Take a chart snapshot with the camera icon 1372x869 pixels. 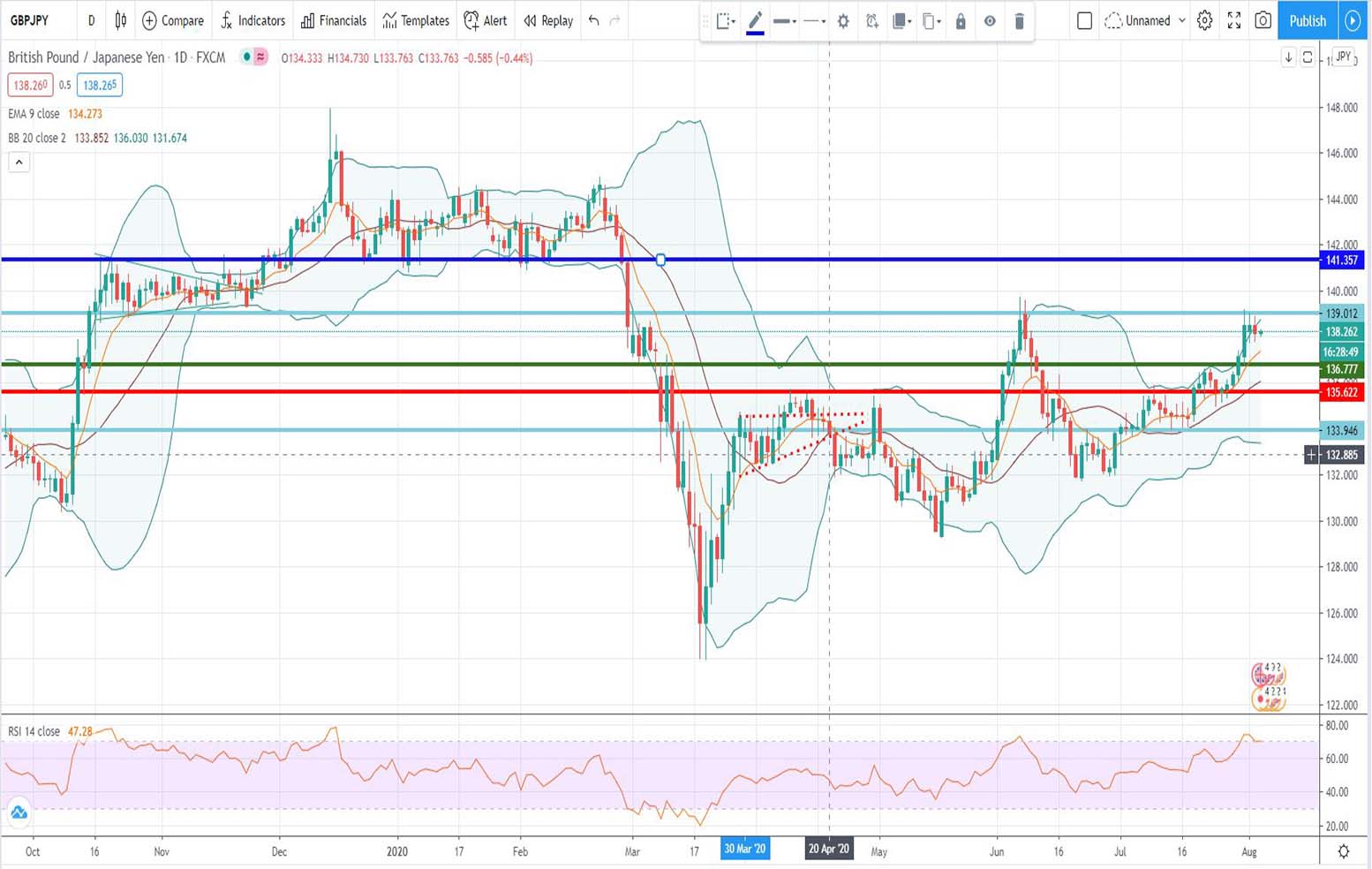[x=1263, y=20]
